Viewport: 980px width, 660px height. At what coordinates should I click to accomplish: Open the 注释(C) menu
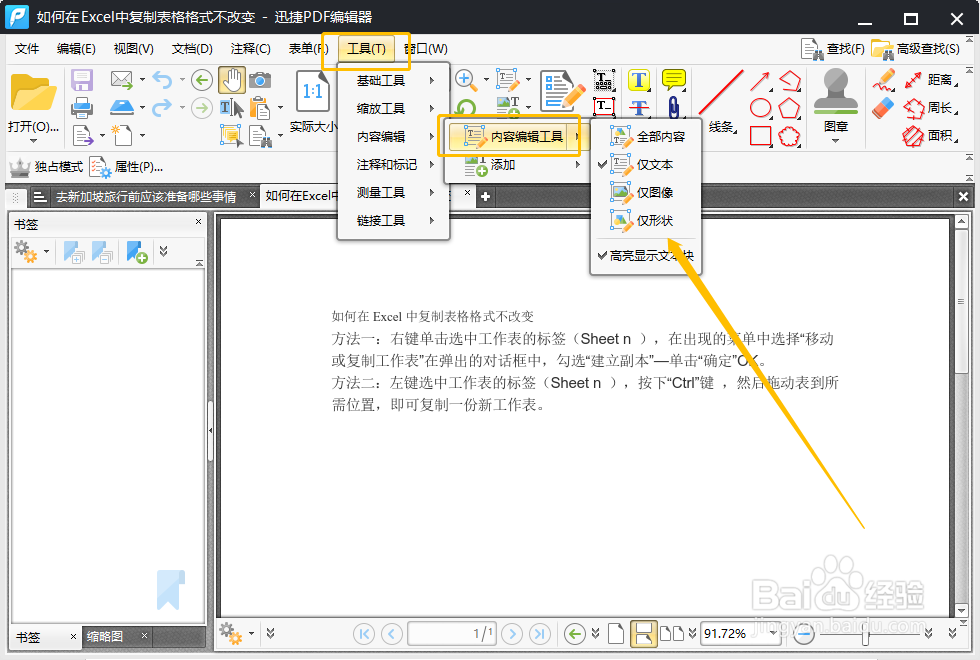click(x=251, y=49)
